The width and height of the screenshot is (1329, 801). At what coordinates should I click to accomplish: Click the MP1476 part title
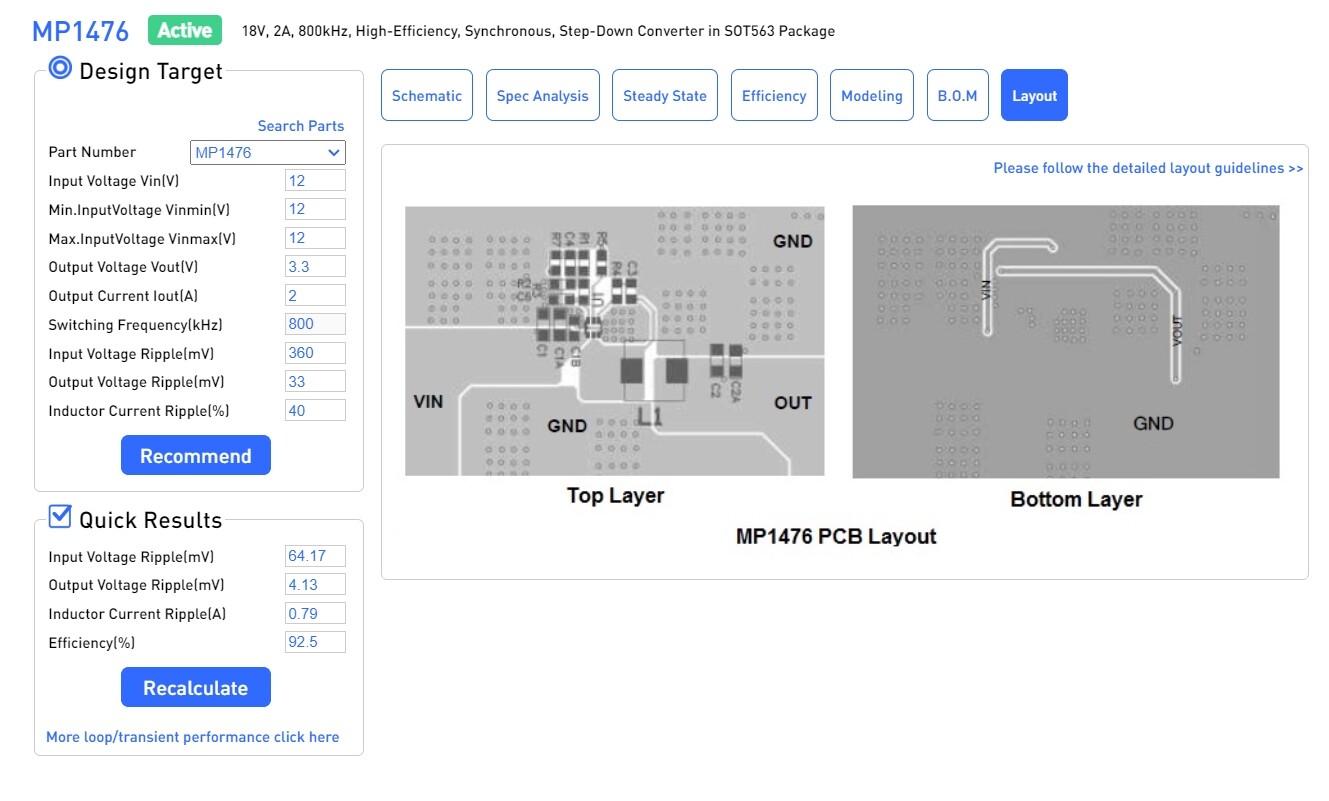pyautogui.click(x=81, y=31)
